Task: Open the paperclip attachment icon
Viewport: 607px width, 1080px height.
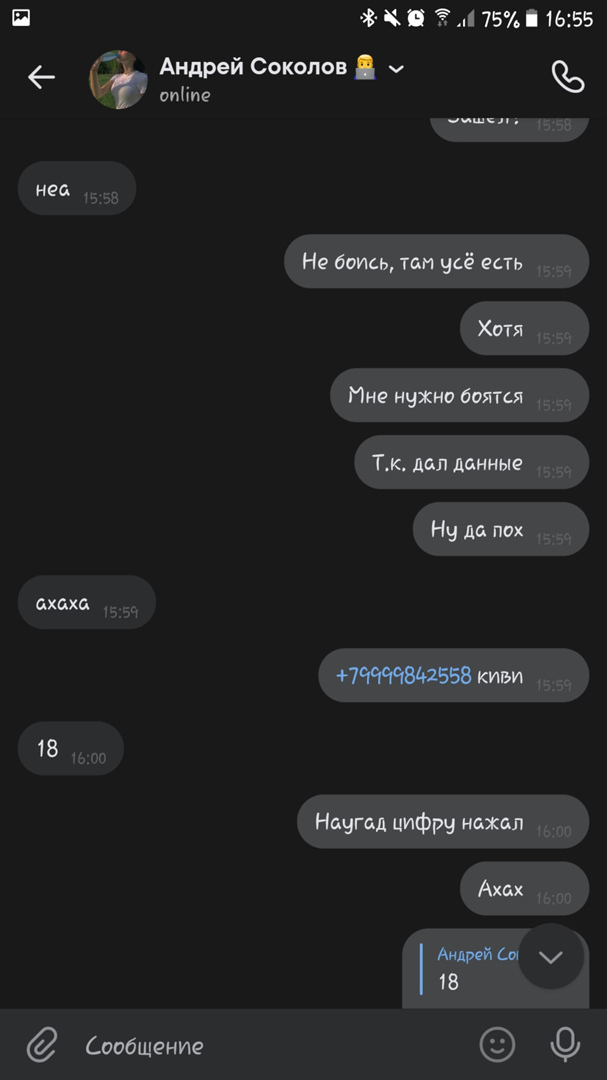Action: 41,1045
